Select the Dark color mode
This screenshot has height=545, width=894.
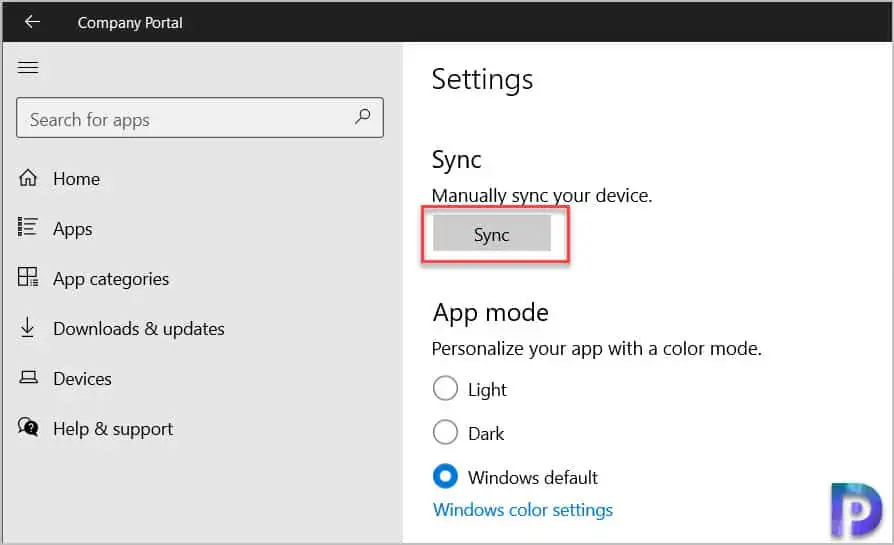tap(445, 433)
